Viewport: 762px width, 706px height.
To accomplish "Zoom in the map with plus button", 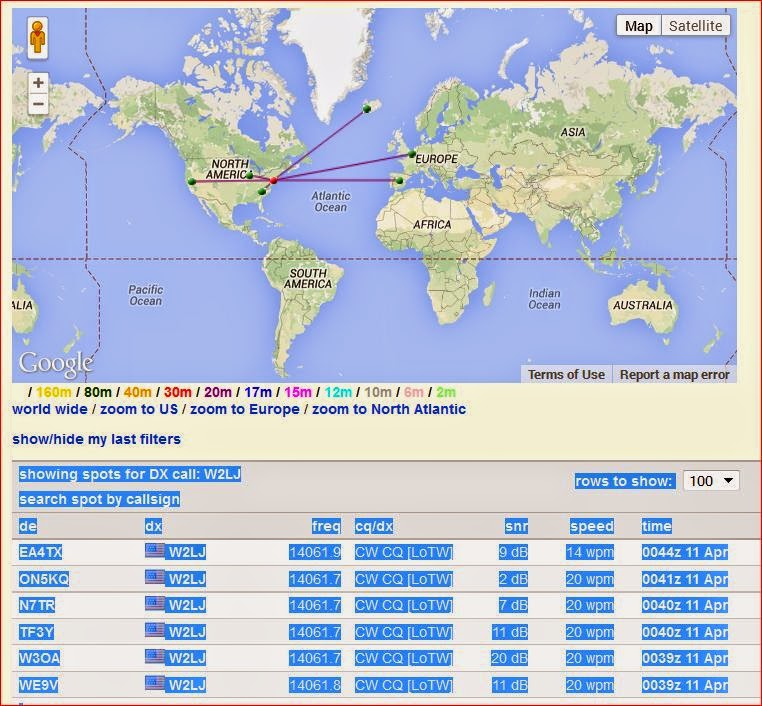I will point(38,83).
